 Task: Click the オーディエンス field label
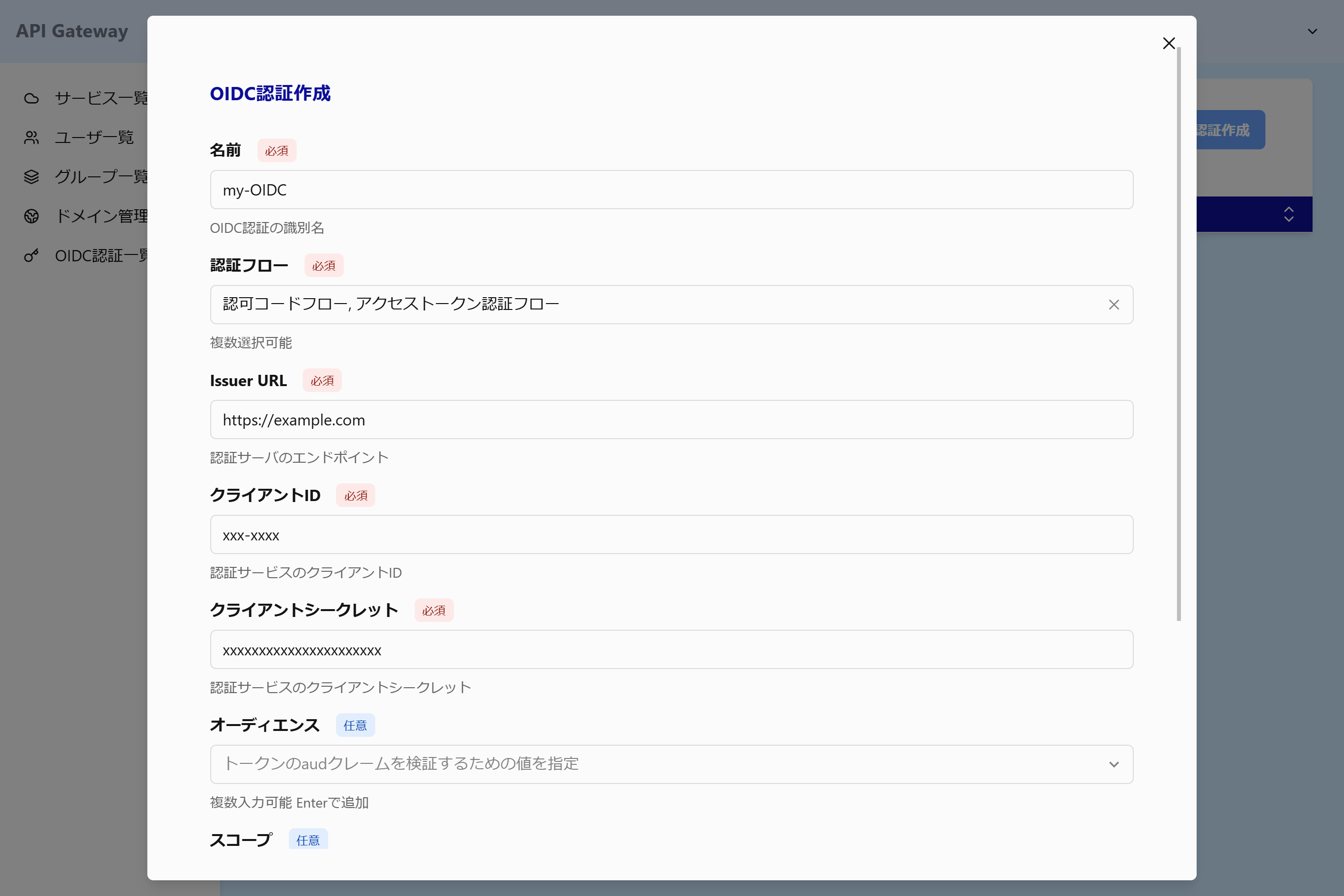[265, 725]
